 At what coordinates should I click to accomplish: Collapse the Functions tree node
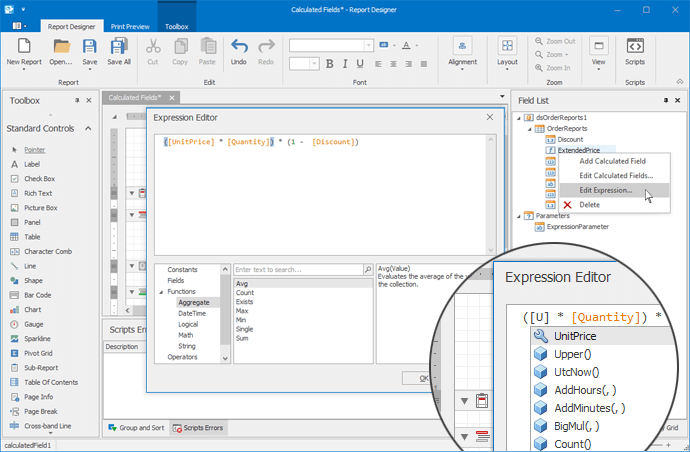[160, 291]
